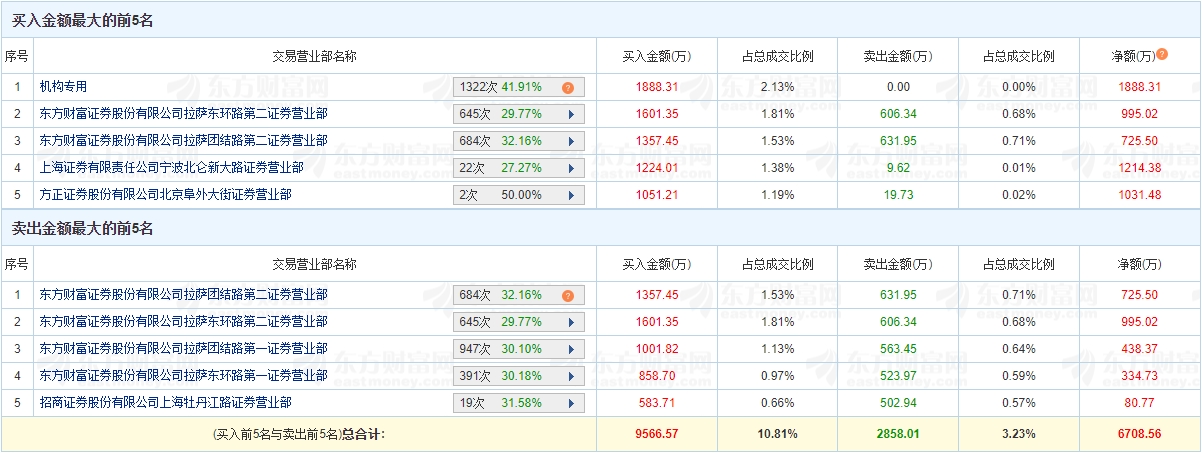Open 招商证券上海牡丹江路证券营业部 link

[x=165, y=403]
